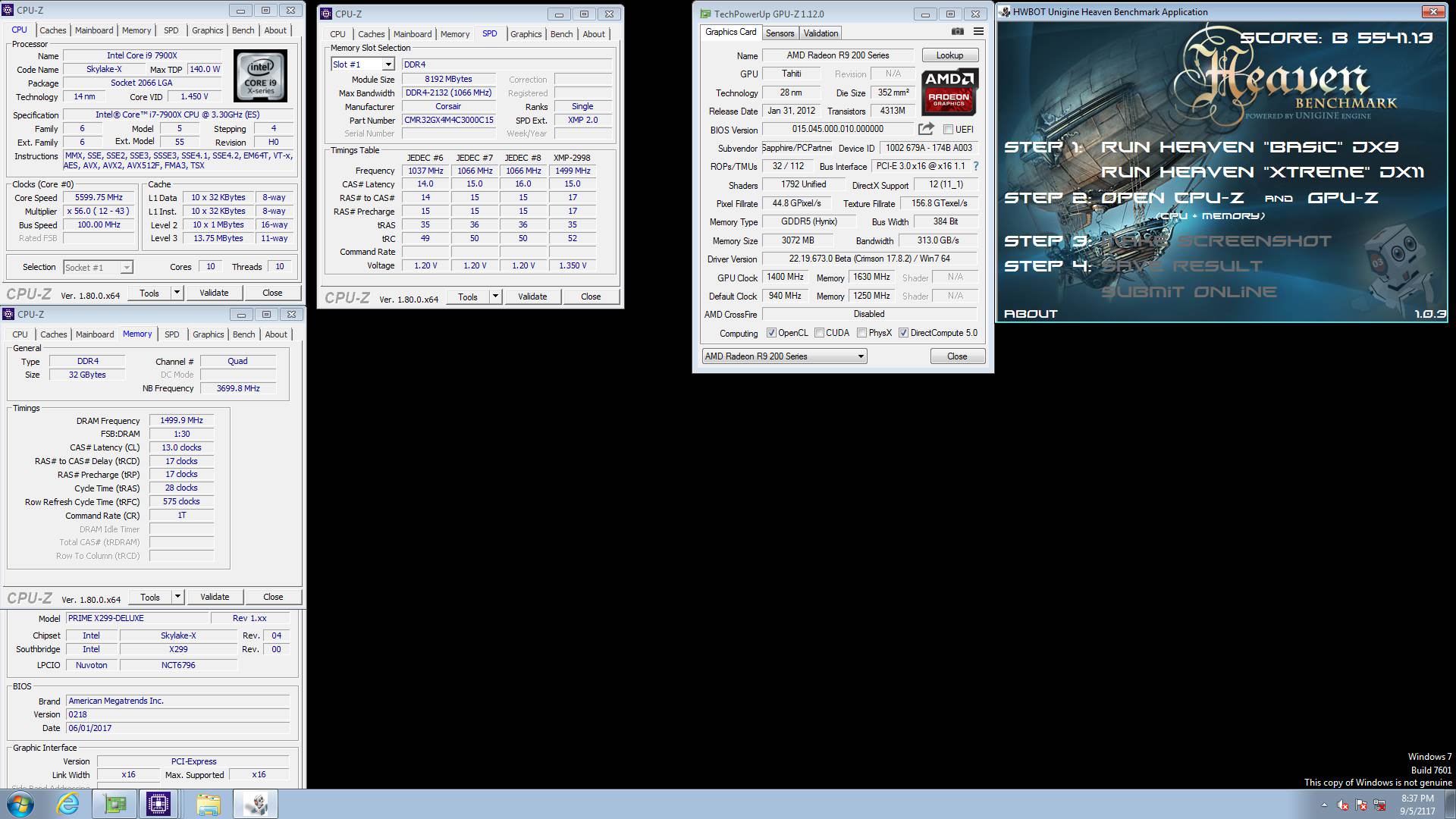Click Validate in the Memory window
Viewport: 1456px width, 819px height.
click(215, 597)
